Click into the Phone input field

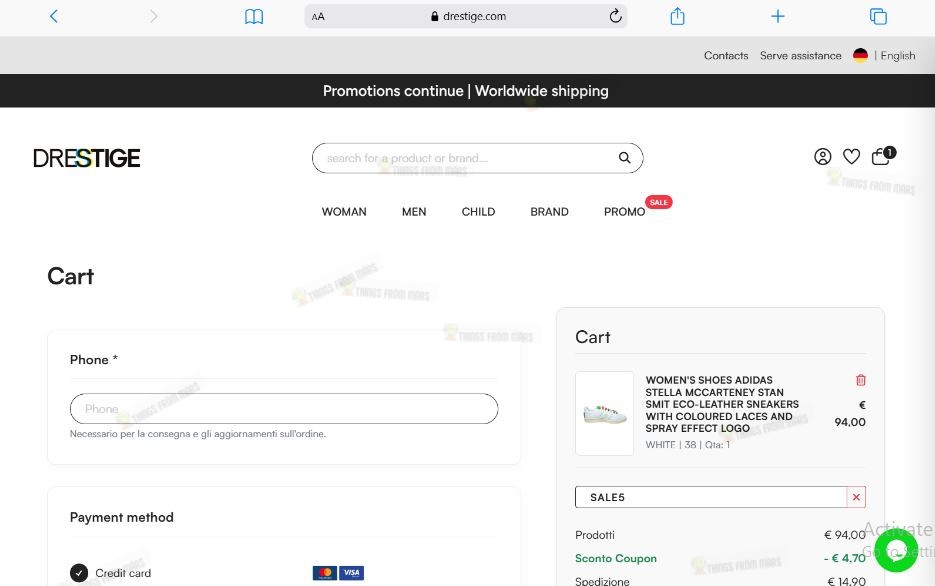[x=284, y=409]
